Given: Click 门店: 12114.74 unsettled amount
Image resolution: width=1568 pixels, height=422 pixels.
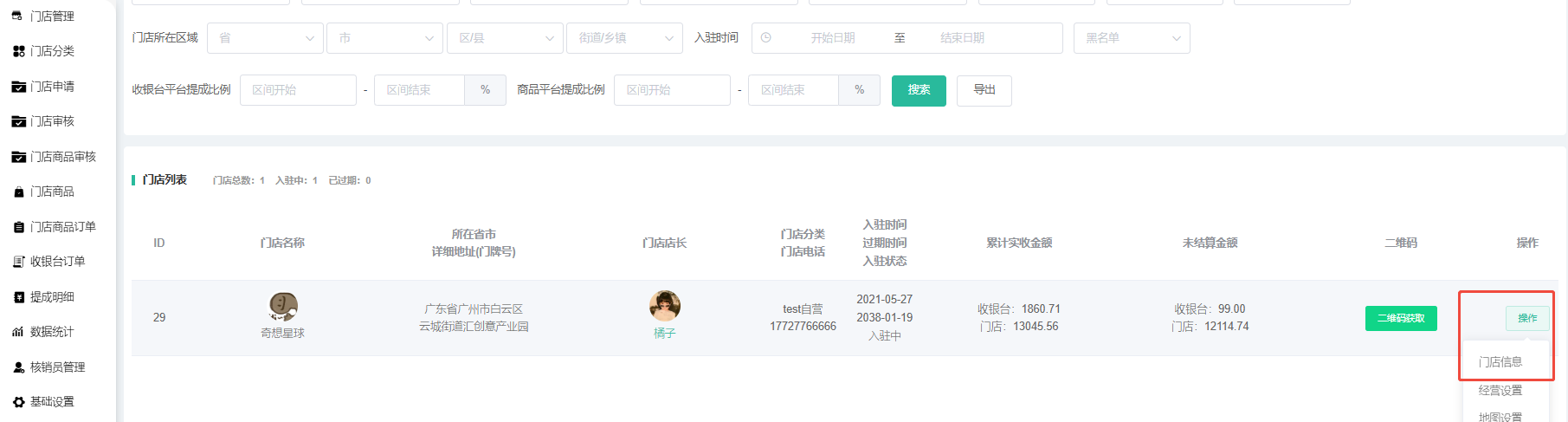Looking at the screenshot, I should [1210, 327].
